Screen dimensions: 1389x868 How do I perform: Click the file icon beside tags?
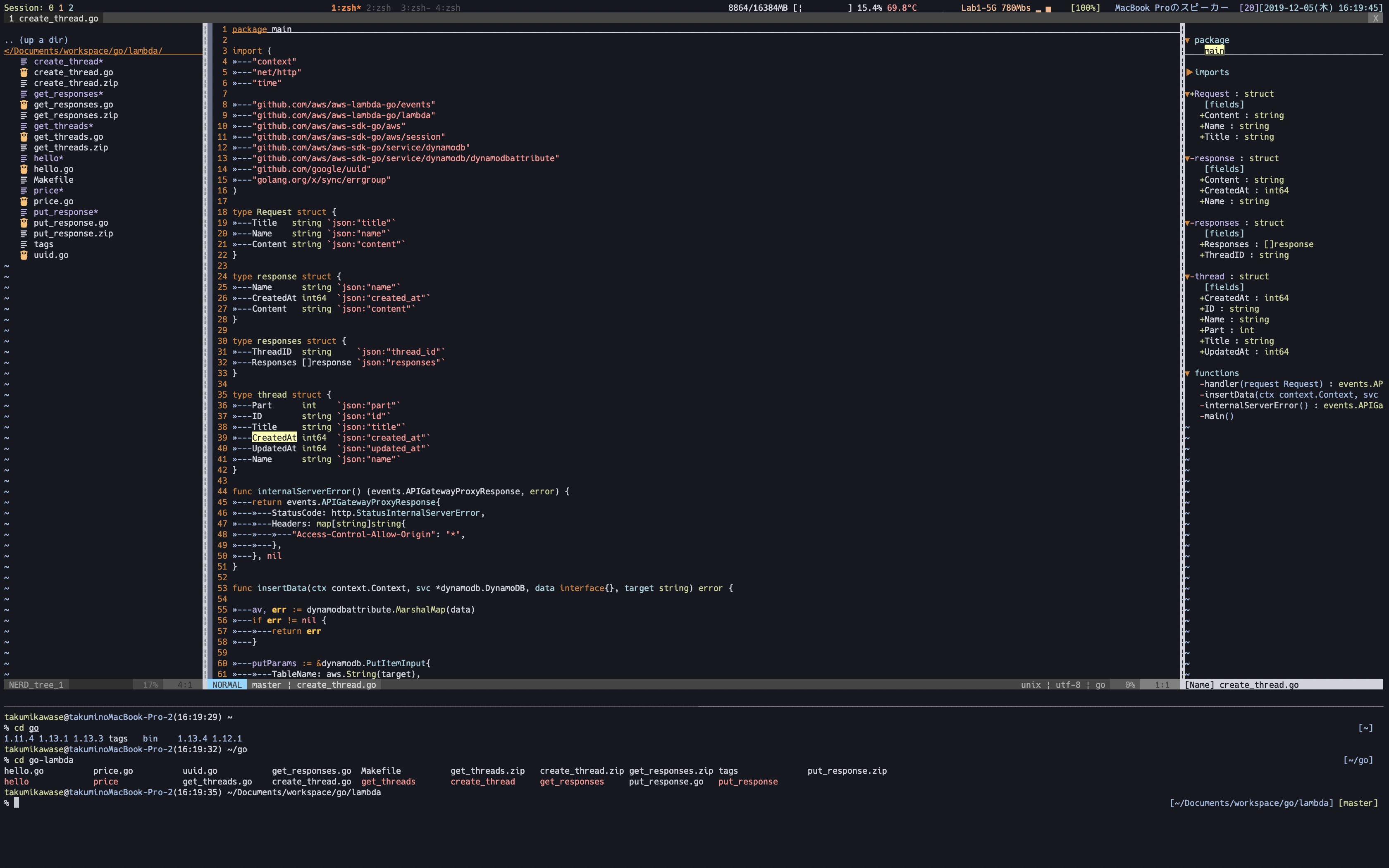click(24, 245)
